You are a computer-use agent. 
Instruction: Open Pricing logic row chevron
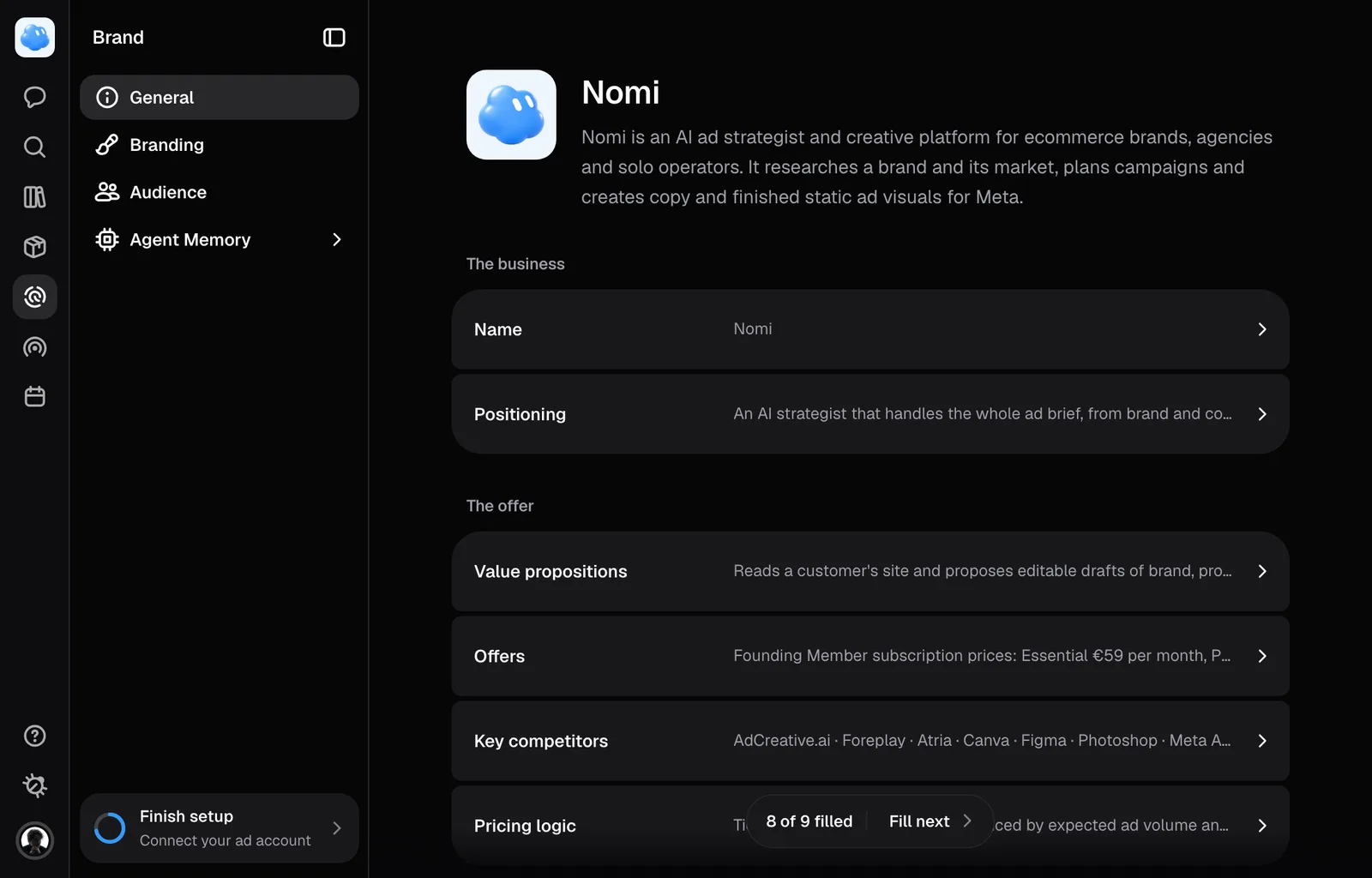pyautogui.click(x=1262, y=826)
